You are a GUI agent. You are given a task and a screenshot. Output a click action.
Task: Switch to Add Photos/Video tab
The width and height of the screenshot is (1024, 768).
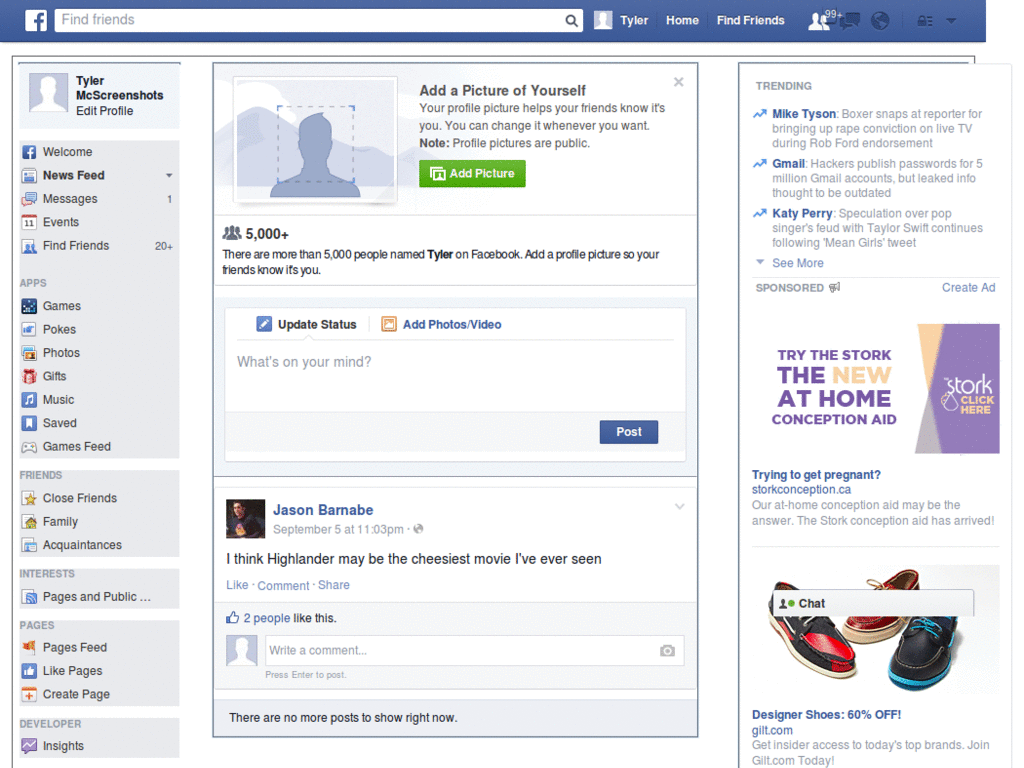click(x=441, y=324)
